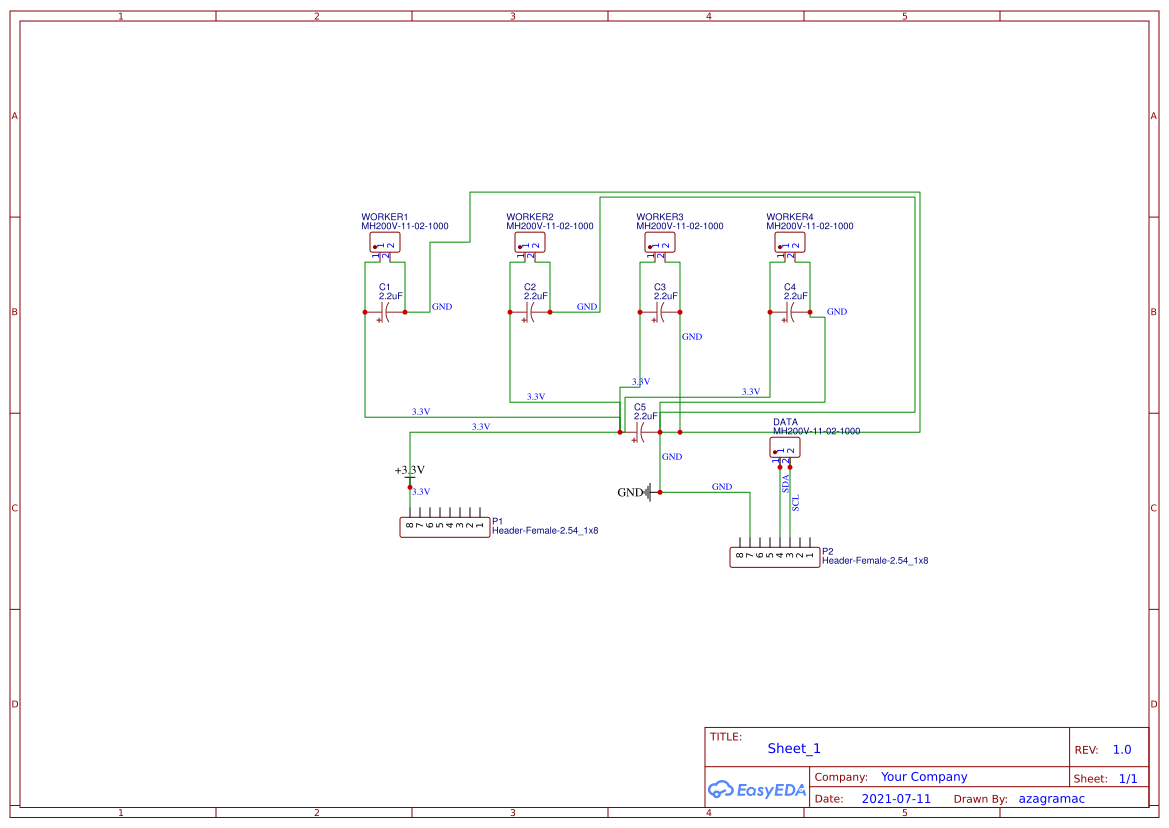Click the Sheet_1 title text

(793, 748)
